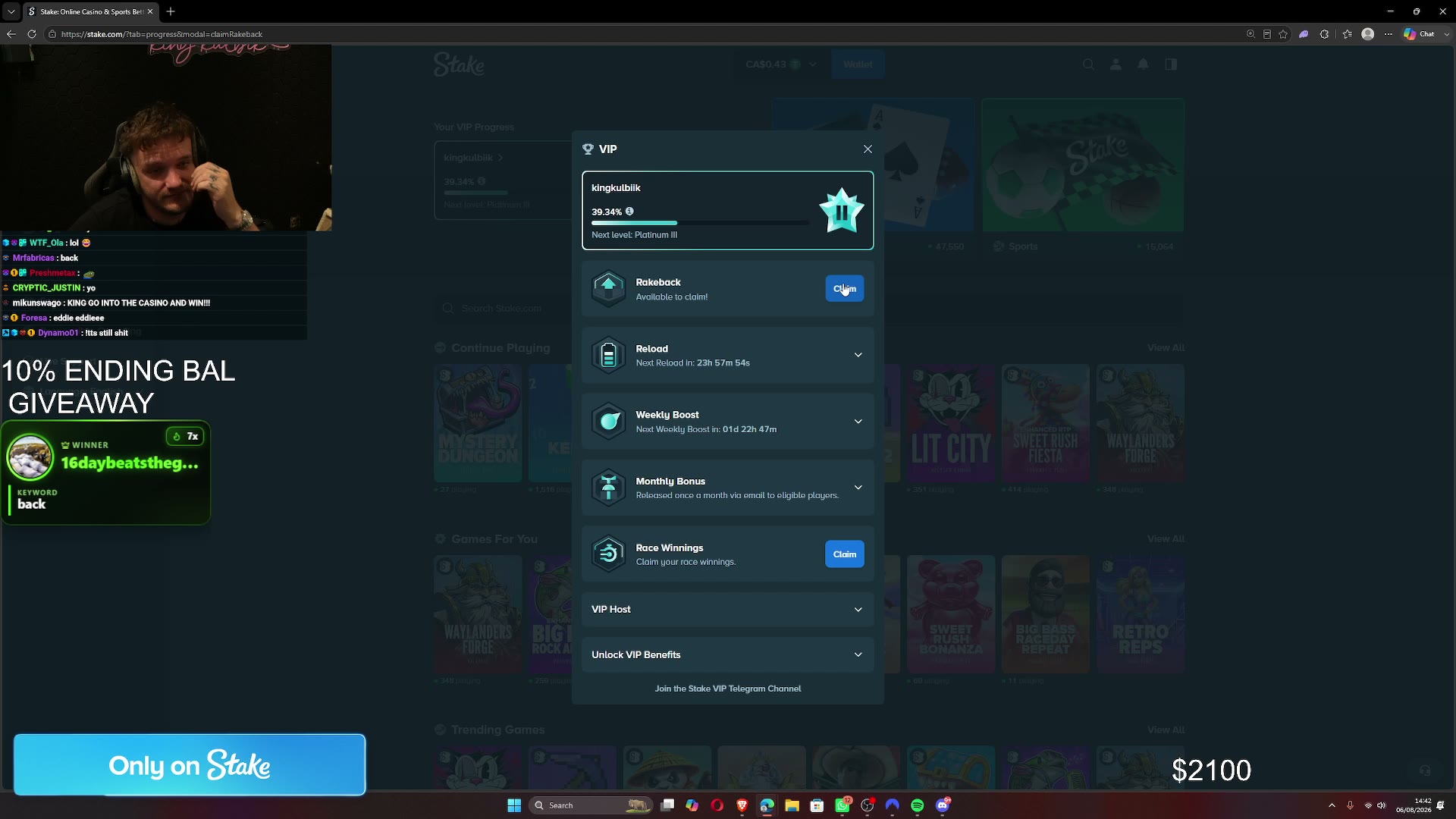Open the Retro Reps game thumbnail
Viewport: 1456px width, 819px height.
tap(1141, 614)
